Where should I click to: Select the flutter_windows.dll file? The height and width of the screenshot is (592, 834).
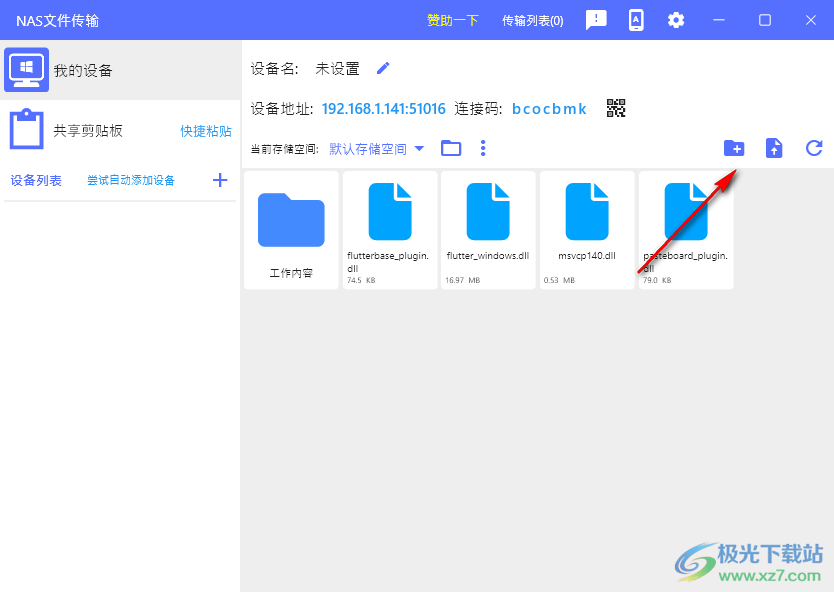[488, 230]
